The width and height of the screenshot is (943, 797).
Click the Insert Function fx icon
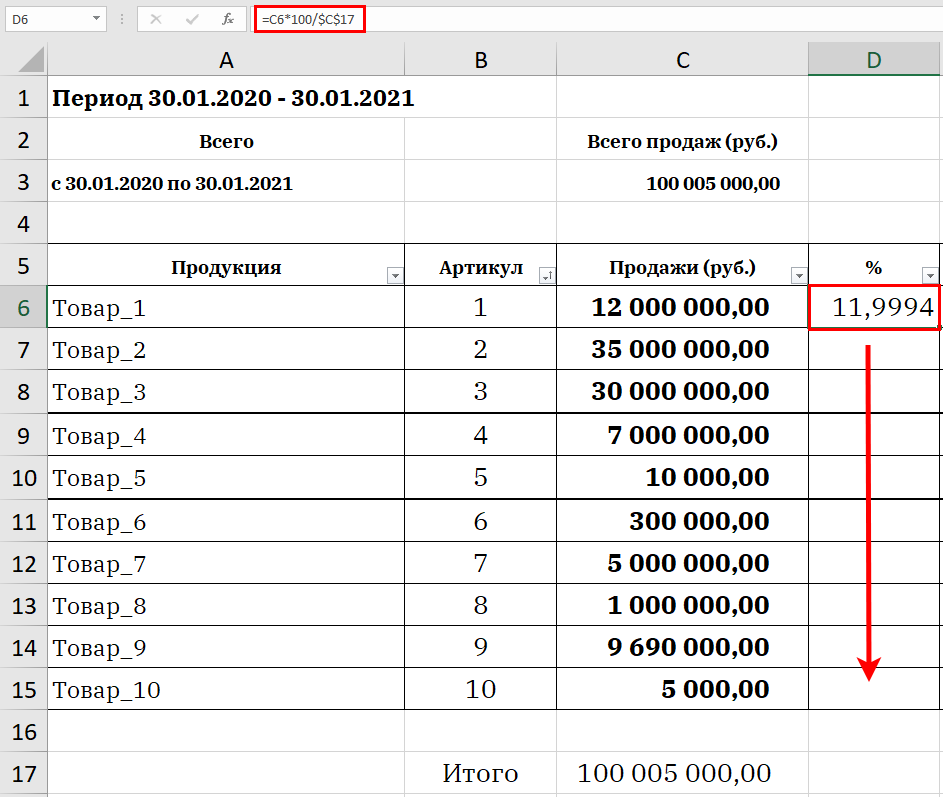(228, 19)
